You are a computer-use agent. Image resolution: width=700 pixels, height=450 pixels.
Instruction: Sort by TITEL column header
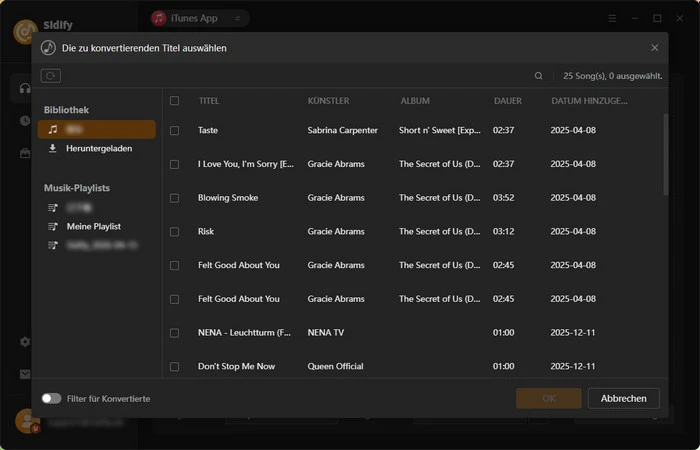(209, 101)
